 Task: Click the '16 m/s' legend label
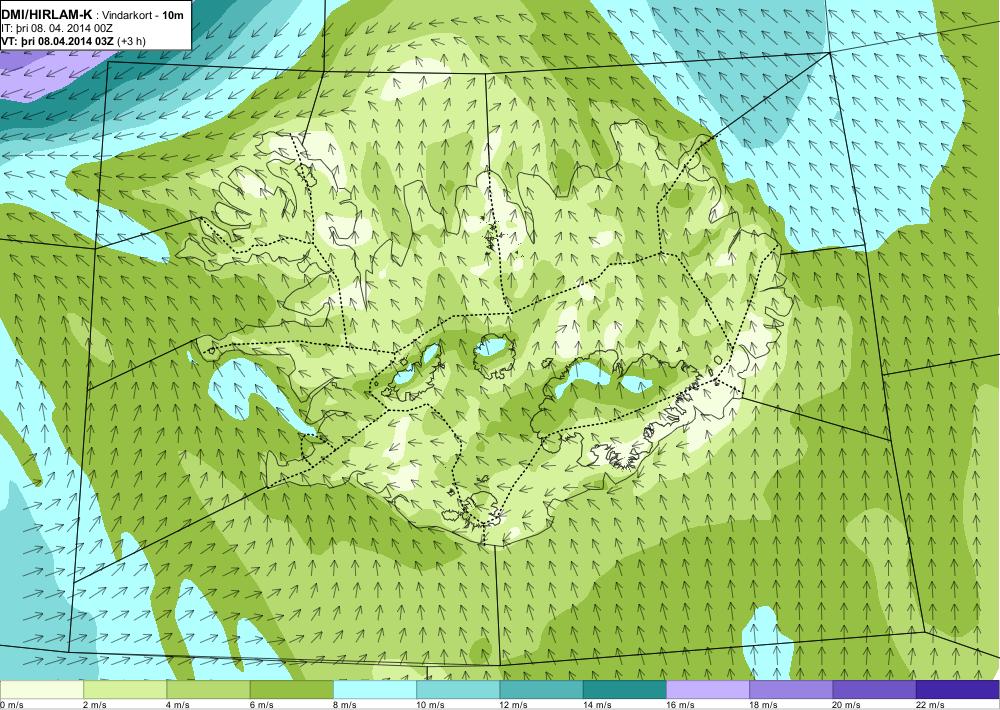[680, 705]
